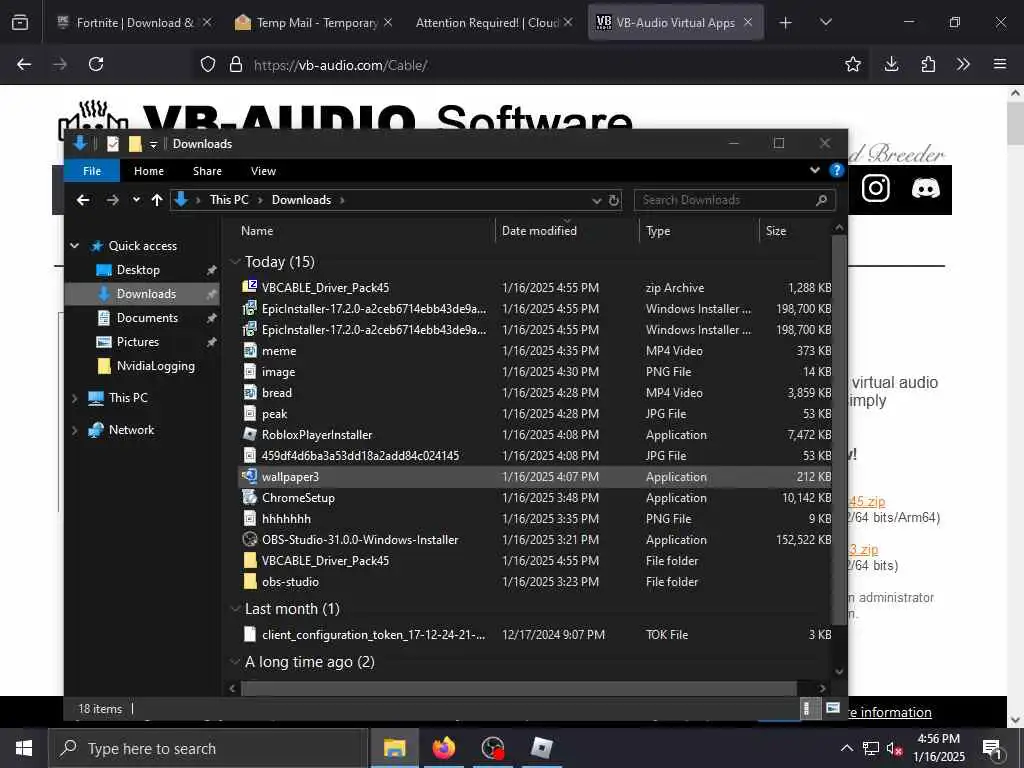Click Explorer Help question mark icon

pos(836,170)
